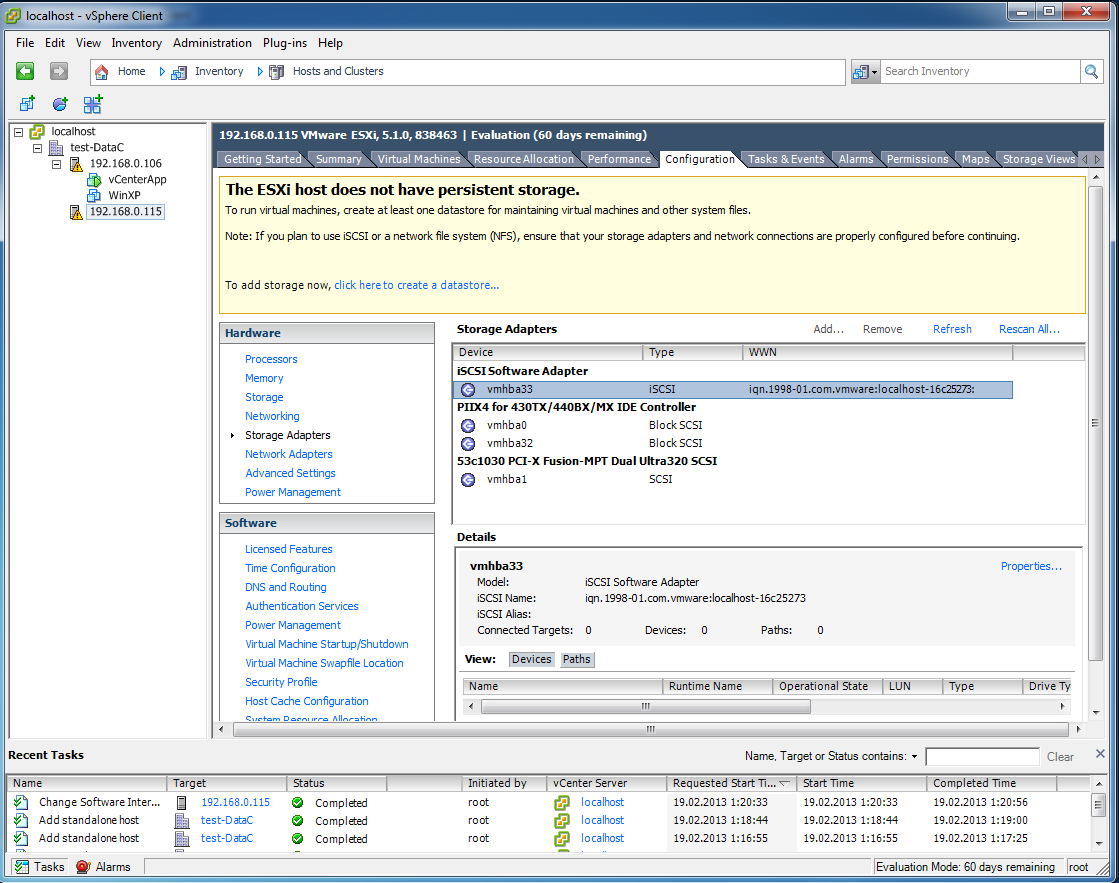Screen dimensions: 1119x883
Task: Click the vmhba1 adapter icon
Action: [468, 480]
